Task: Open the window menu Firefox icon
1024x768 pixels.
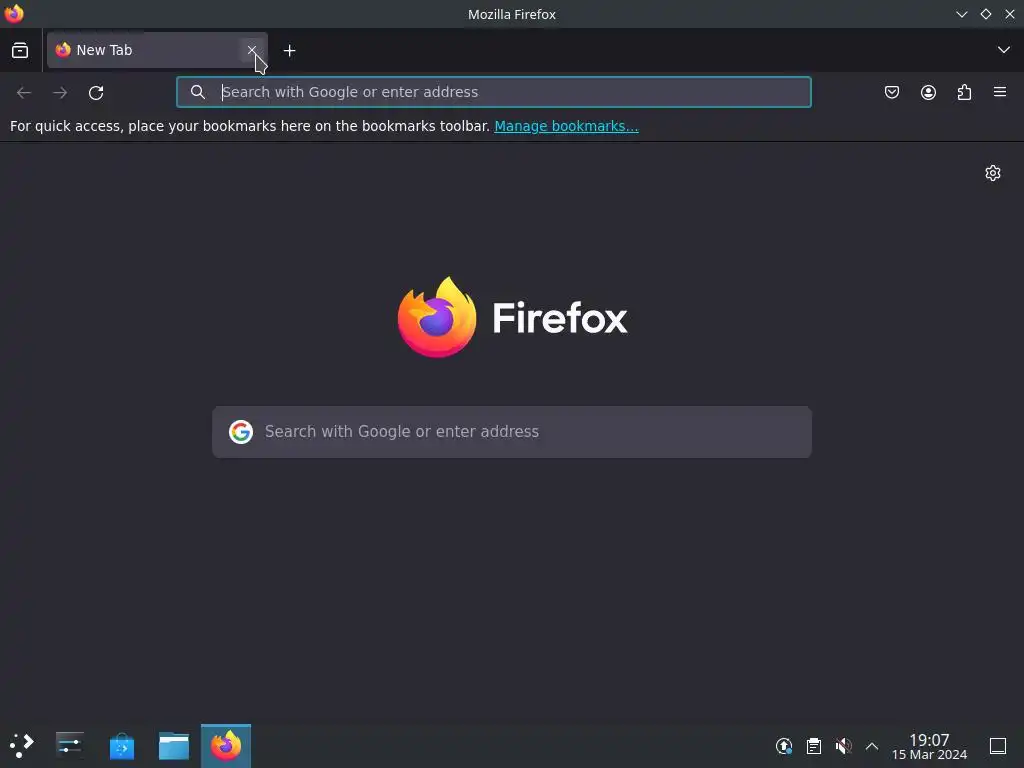Action: pos(14,14)
